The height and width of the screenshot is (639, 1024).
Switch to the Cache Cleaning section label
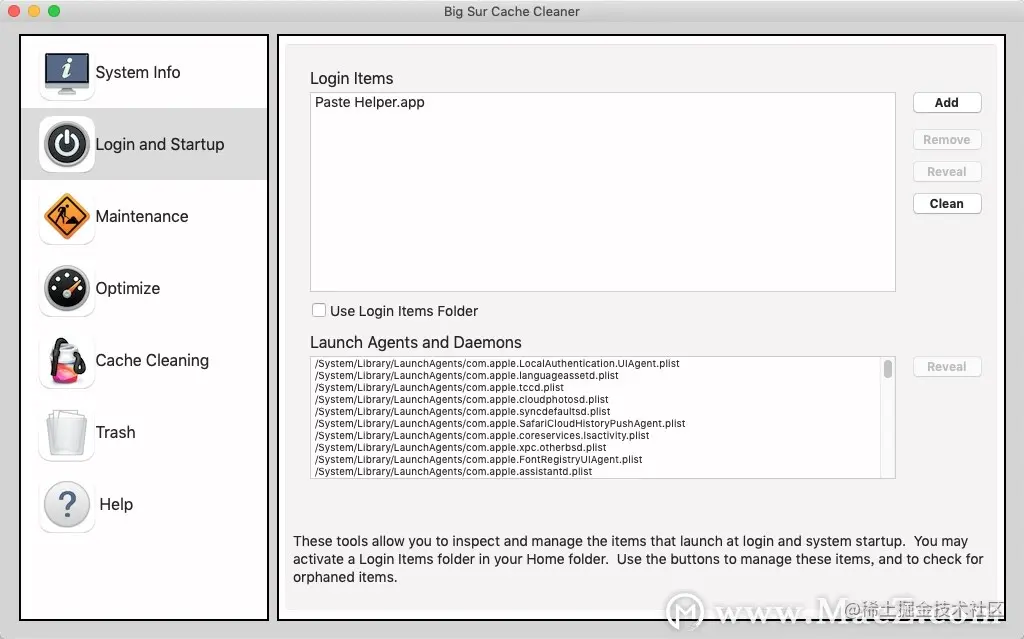pyautogui.click(x=152, y=361)
